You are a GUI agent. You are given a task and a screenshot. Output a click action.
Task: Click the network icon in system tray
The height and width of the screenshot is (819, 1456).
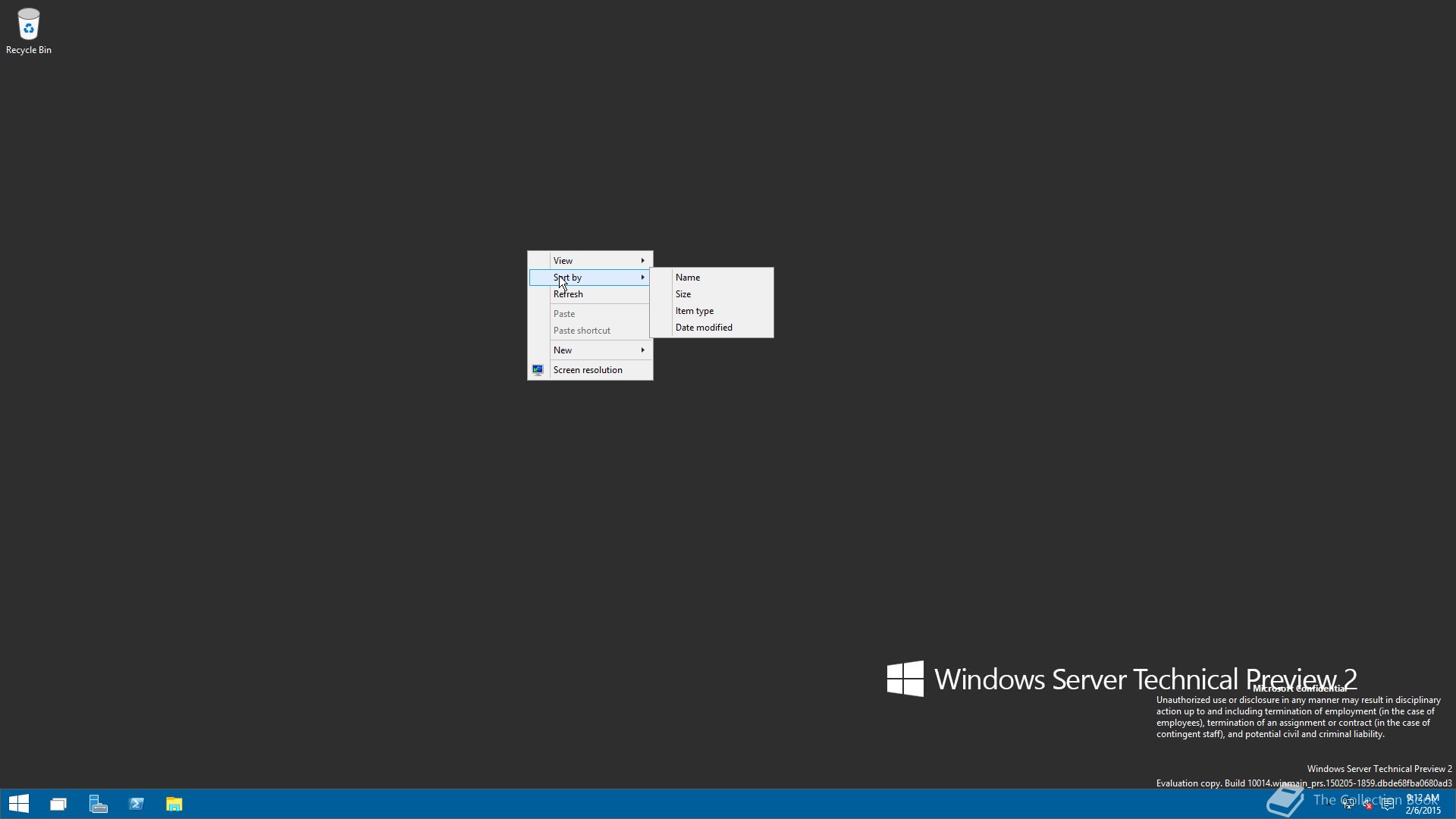tap(1348, 804)
